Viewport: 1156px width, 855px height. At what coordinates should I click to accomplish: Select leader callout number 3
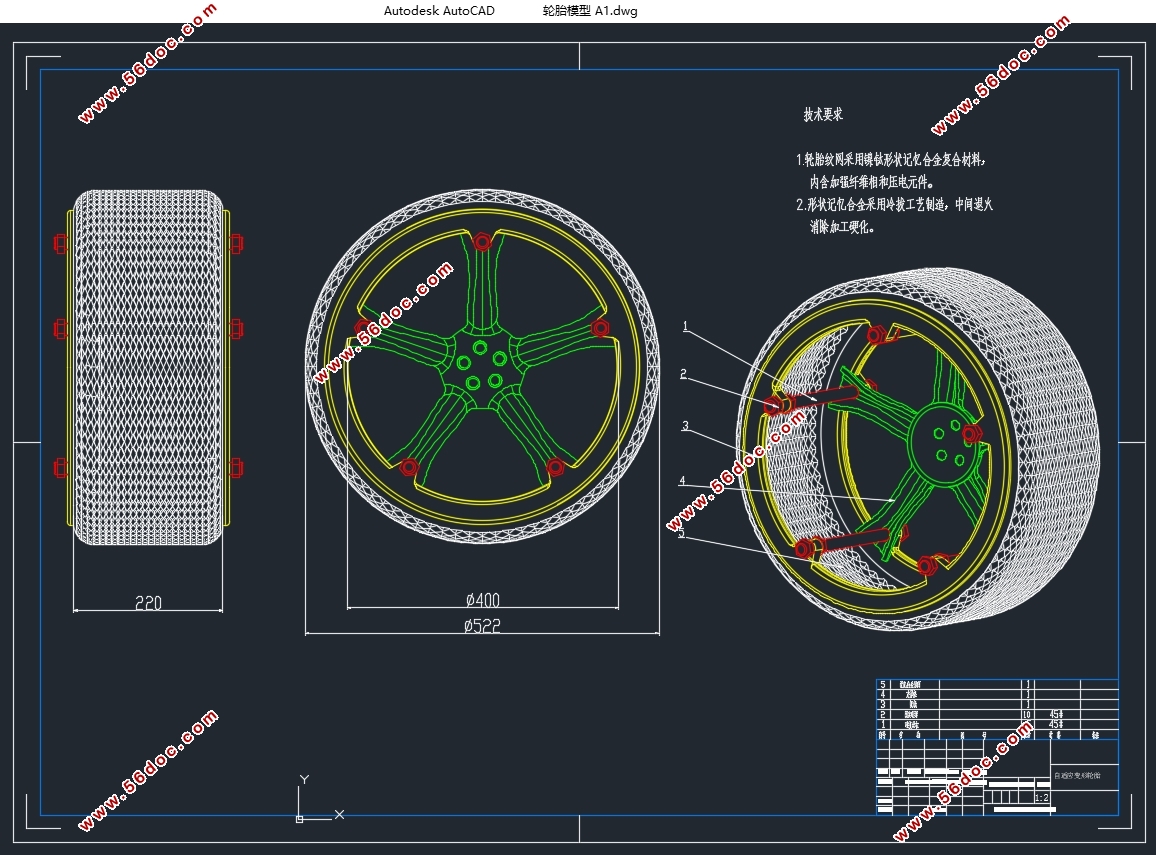(x=685, y=425)
